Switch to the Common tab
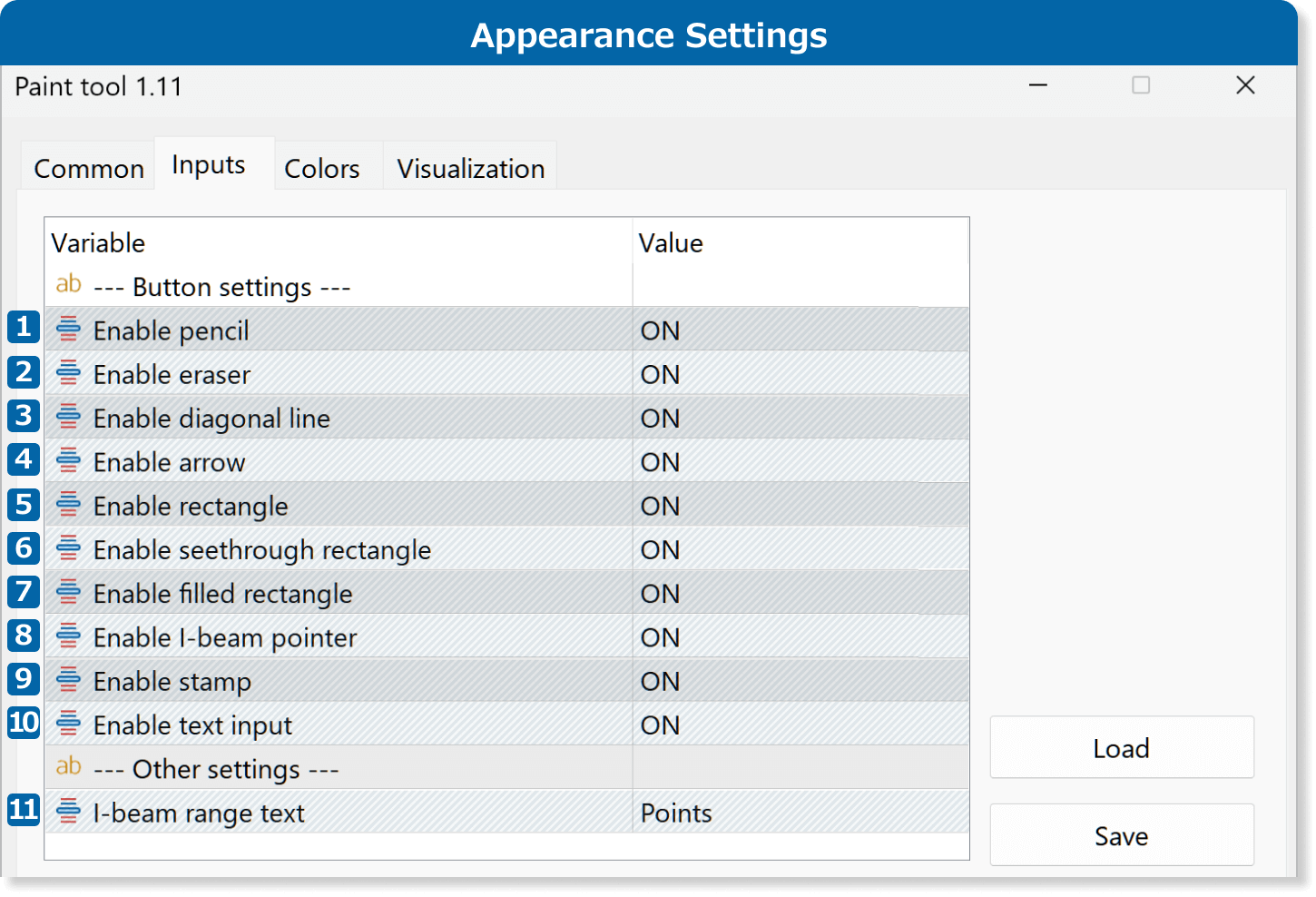The height and width of the screenshot is (897, 1316). pyautogui.click(x=89, y=169)
